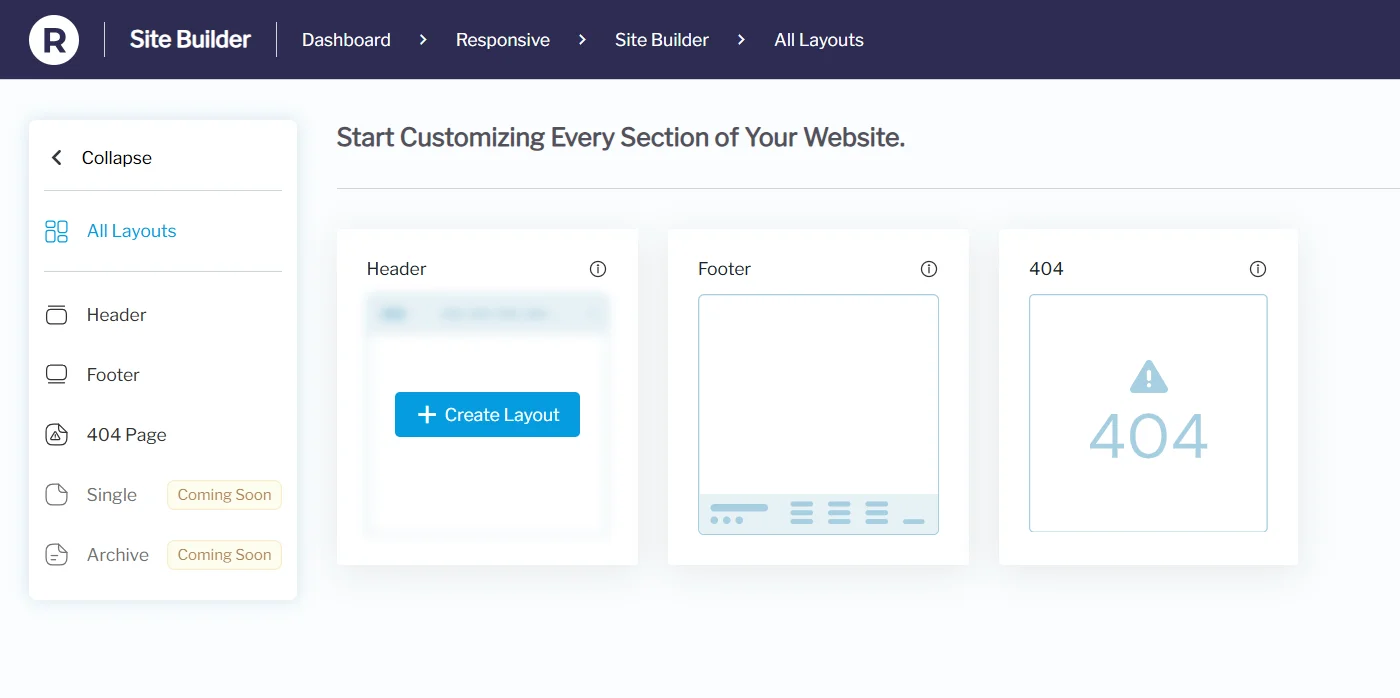Click Footer card title text
This screenshot has height=698, width=1400.
click(x=724, y=269)
